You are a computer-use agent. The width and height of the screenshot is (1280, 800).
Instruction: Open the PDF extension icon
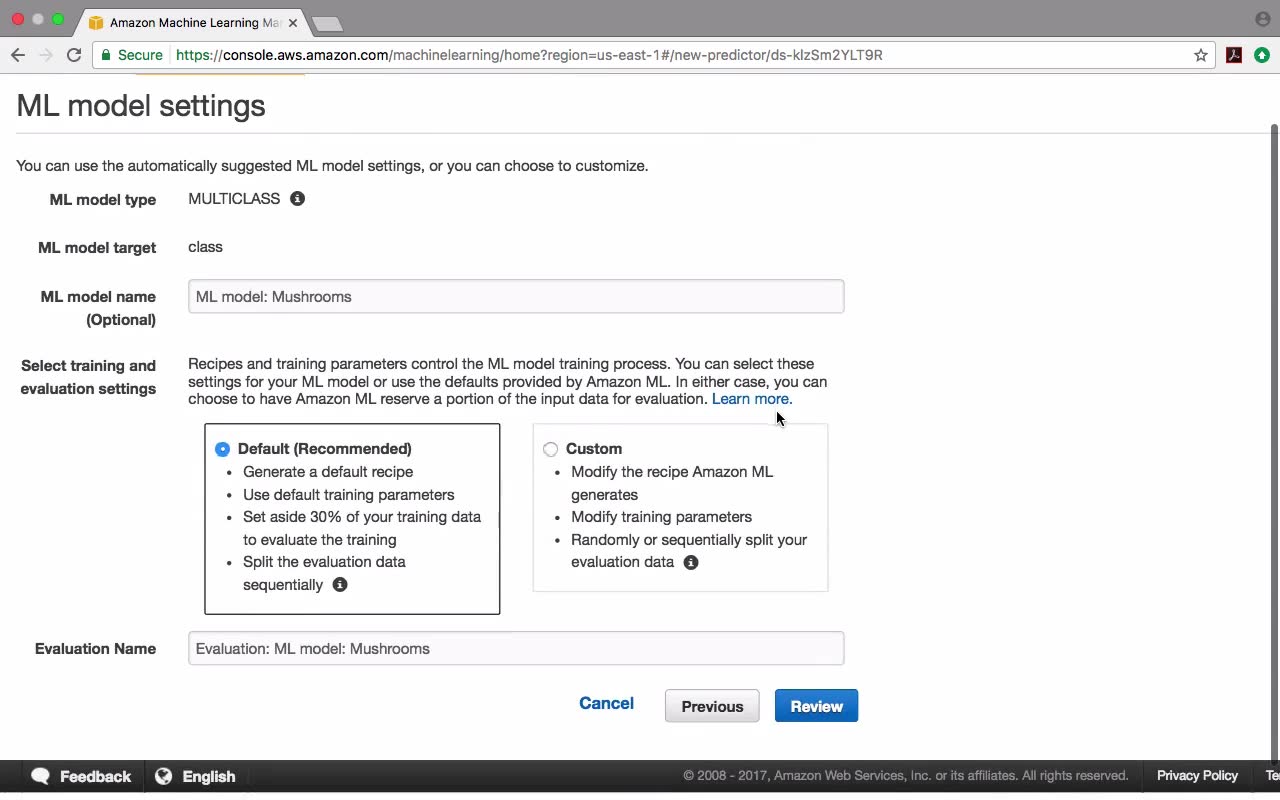click(1234, 55)
